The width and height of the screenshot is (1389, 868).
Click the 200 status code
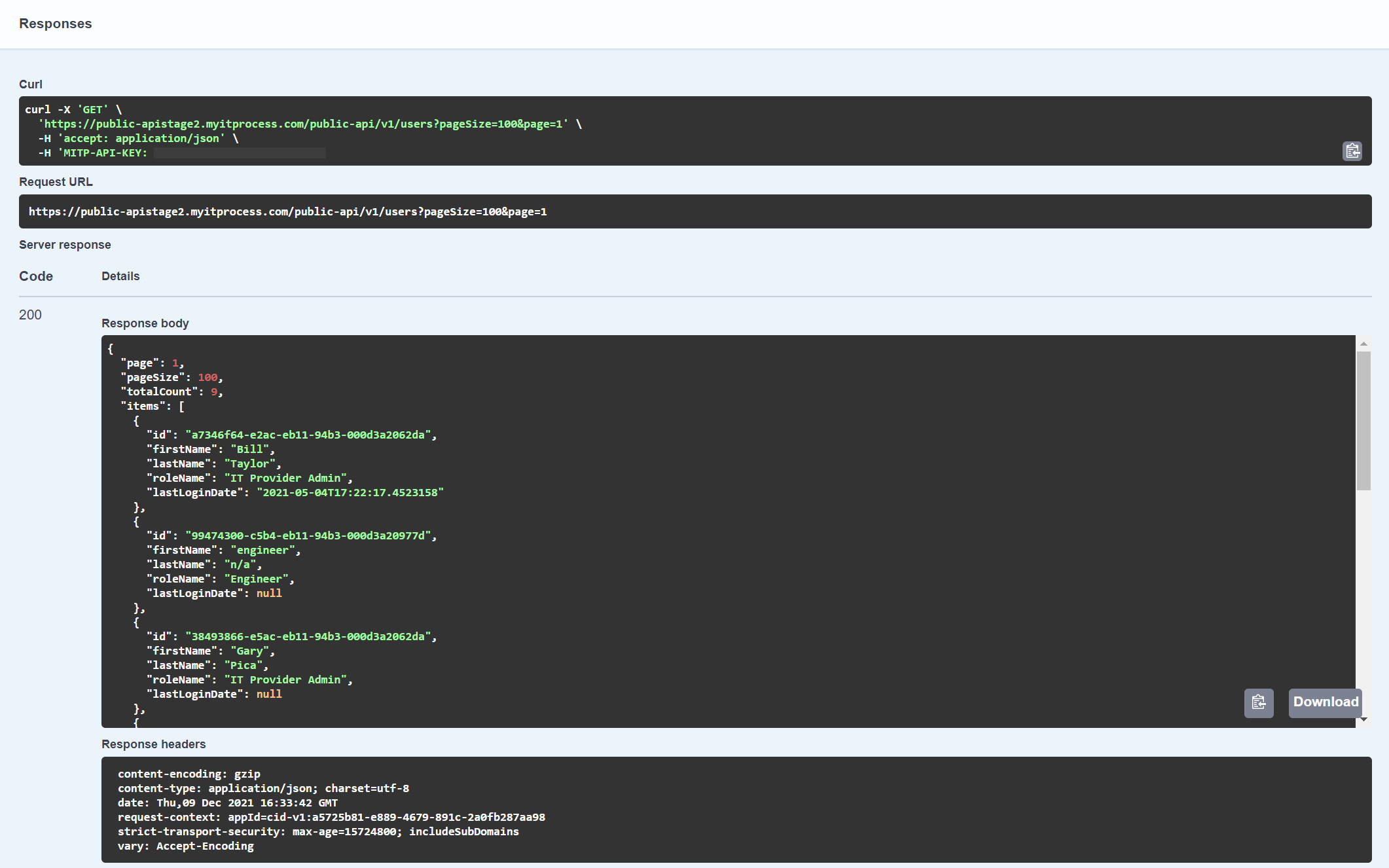30,315
